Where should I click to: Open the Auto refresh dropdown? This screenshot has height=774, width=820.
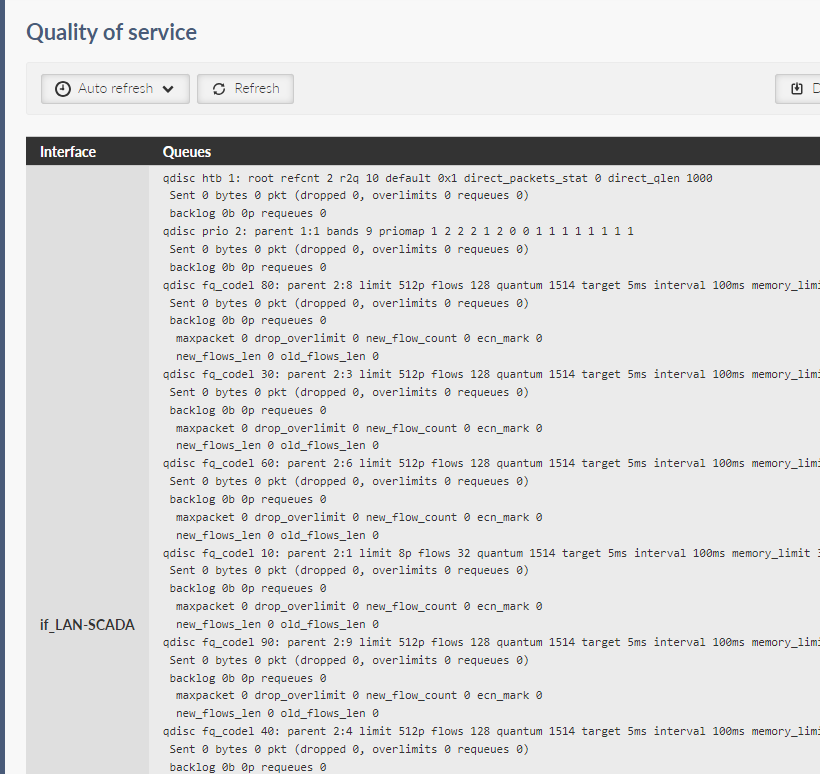tap(115, 89)
